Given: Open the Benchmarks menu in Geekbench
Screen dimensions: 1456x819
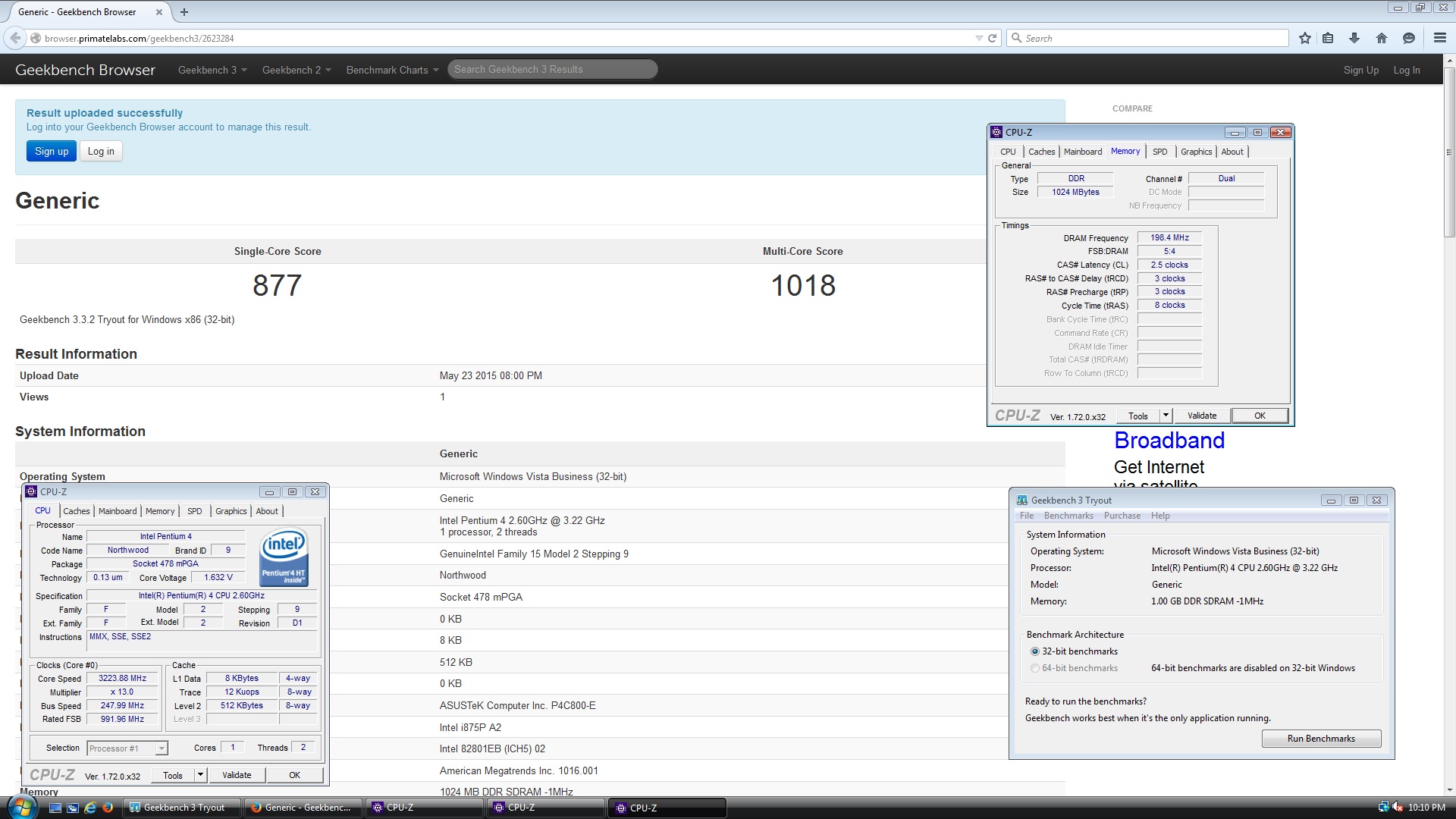Looking at the screenshot, I should click(1068, 516).
